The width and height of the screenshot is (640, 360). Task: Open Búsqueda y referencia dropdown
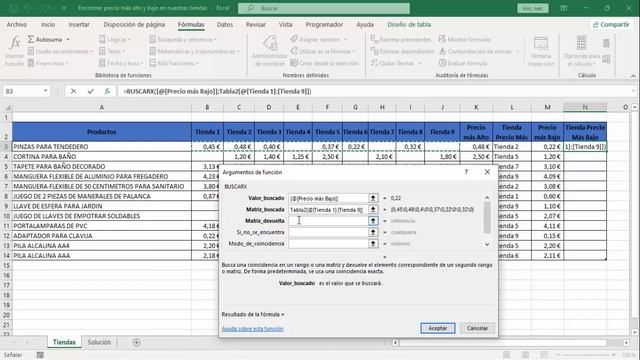pos(183,40)
